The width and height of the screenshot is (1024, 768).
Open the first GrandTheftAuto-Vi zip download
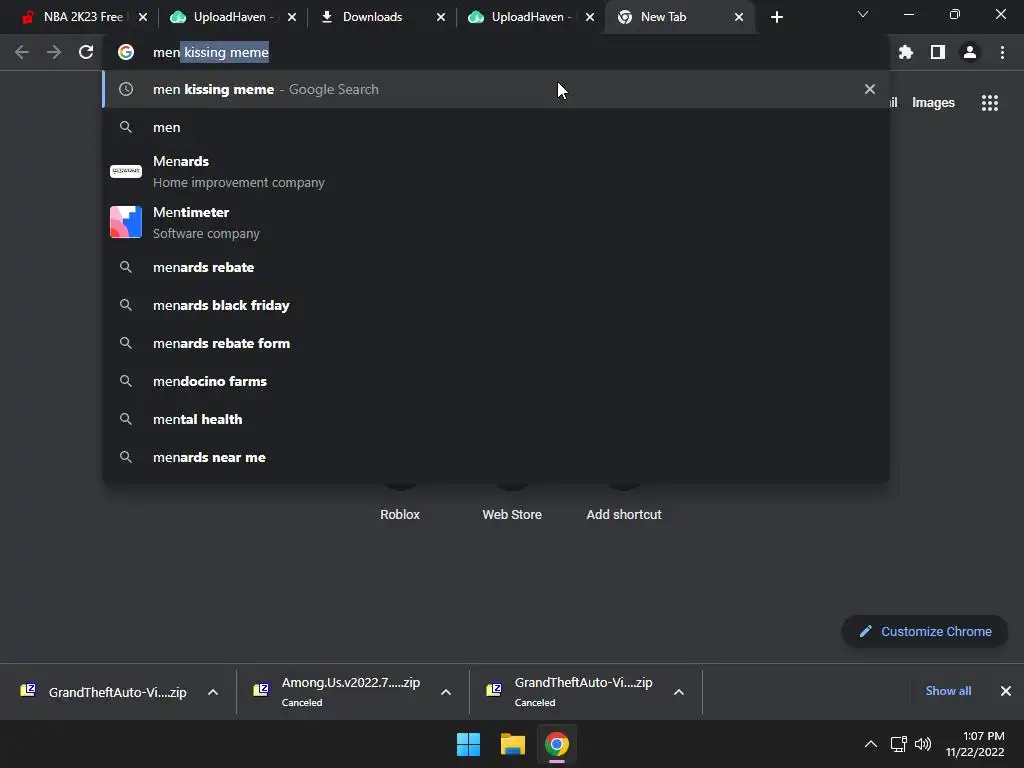[104, 692]
